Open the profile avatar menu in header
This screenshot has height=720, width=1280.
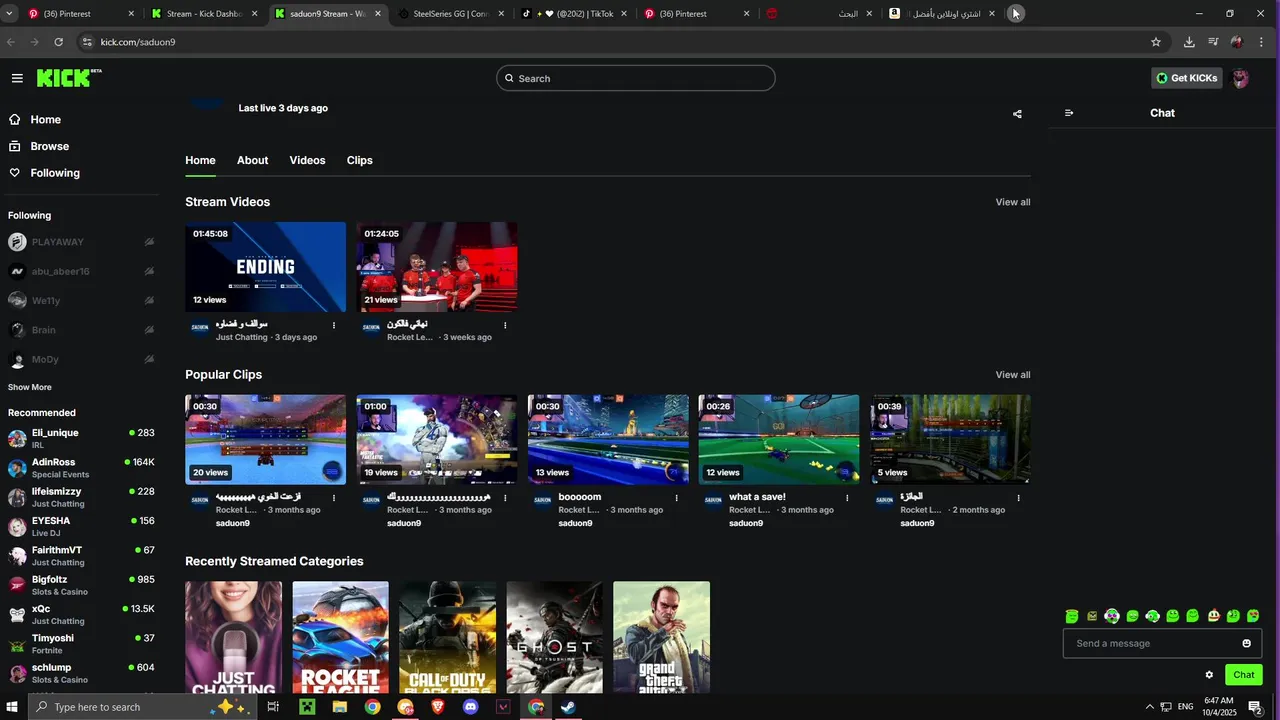(x=1240, y=78)
